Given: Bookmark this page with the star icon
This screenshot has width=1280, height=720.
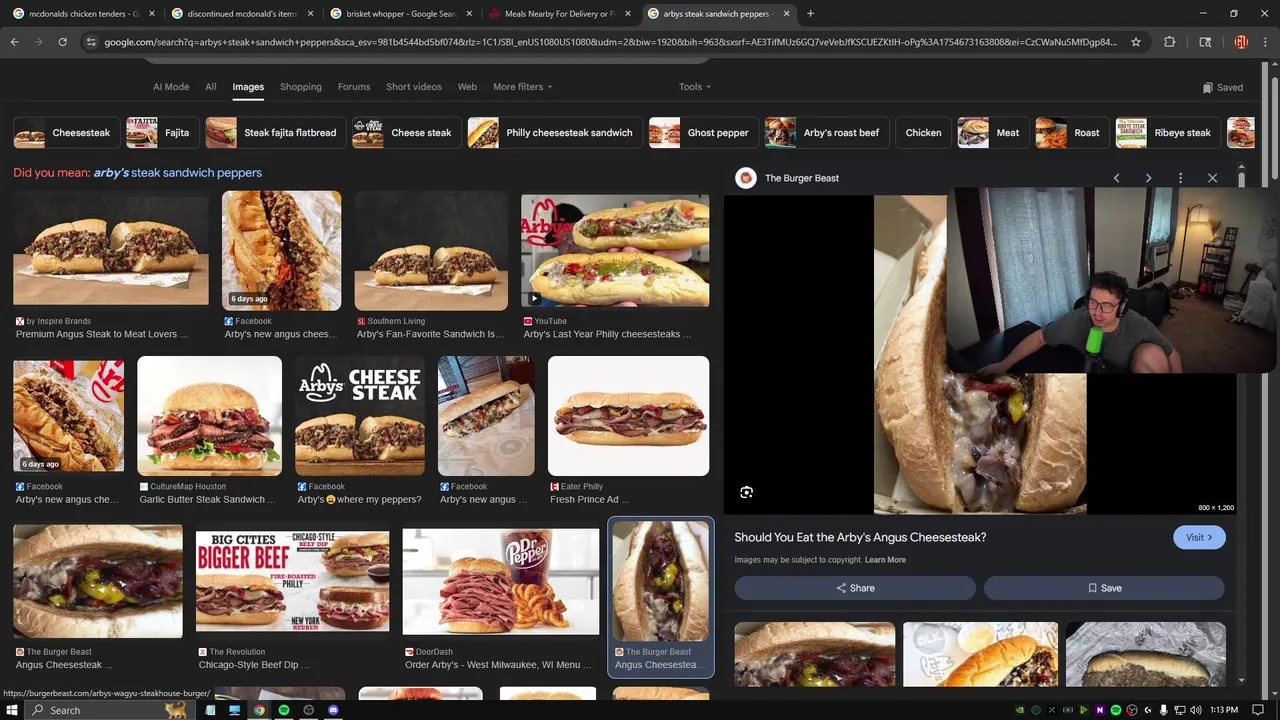Looking at the screenshot, I should (1136, 42).
